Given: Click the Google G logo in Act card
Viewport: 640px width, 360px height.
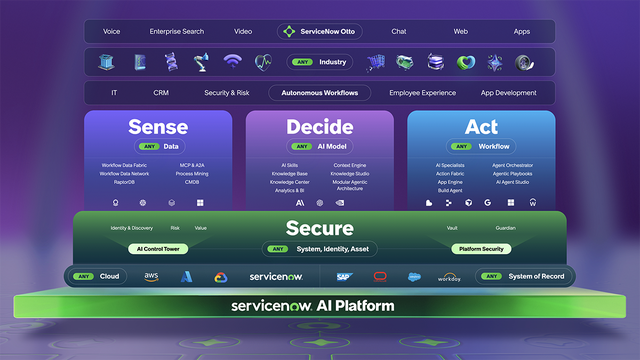Looking at the screenshot, I should (488, 202).
